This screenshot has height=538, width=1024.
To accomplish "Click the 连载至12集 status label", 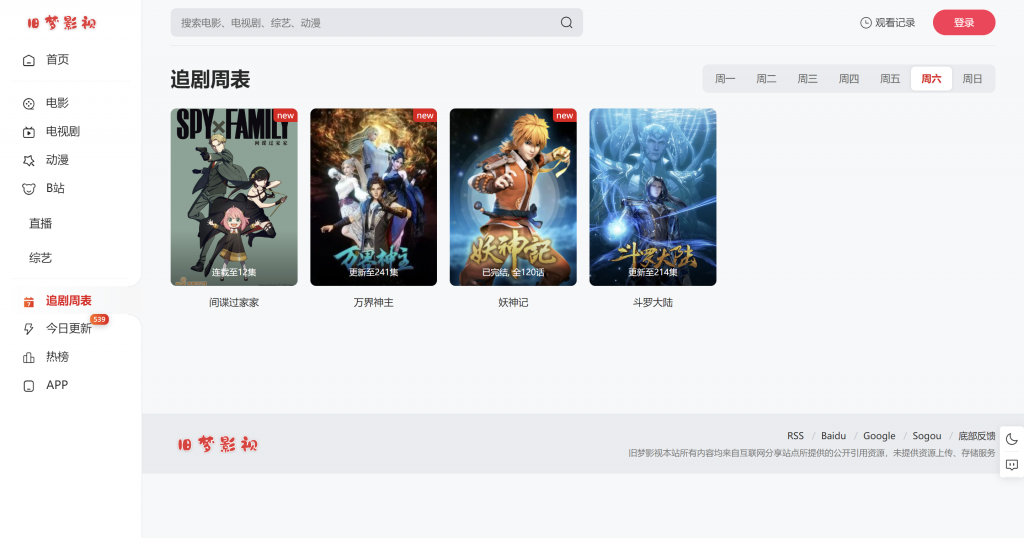I will pos(234,272).
